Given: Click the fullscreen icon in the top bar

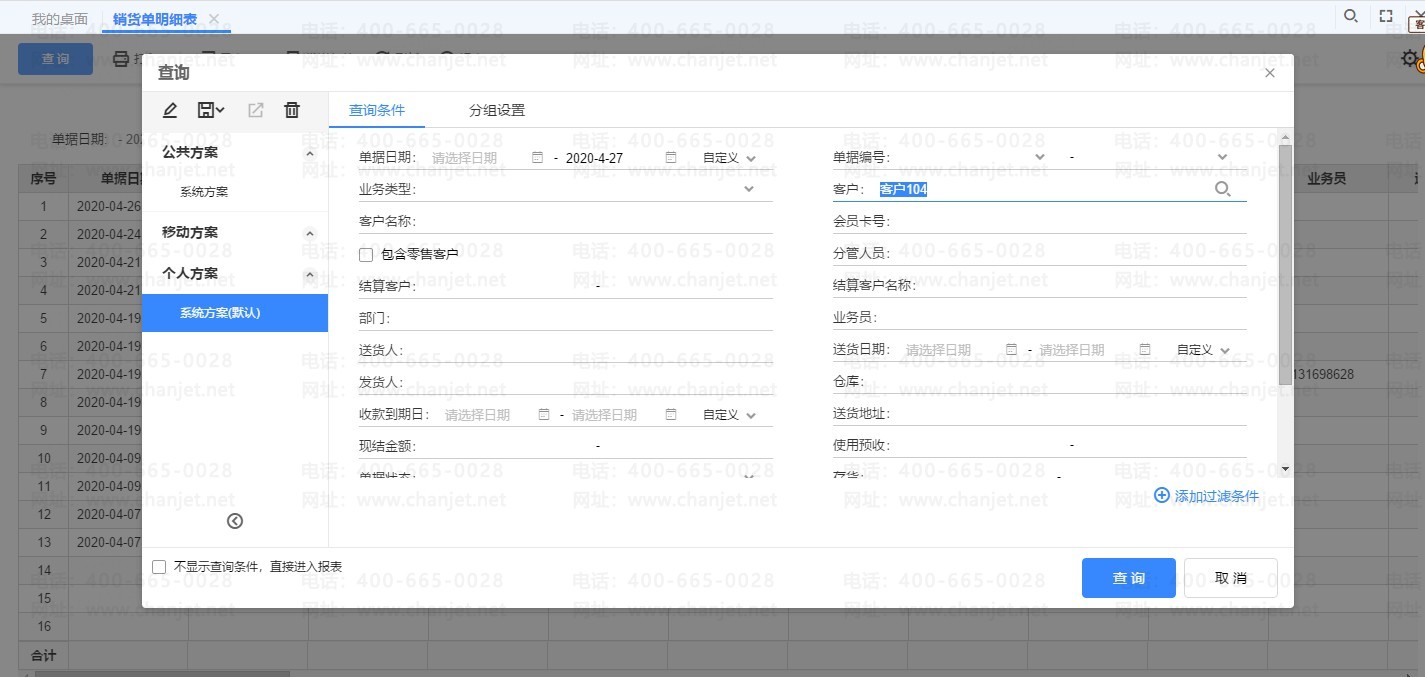Looking at the screenshot, I should point(1384,16).
